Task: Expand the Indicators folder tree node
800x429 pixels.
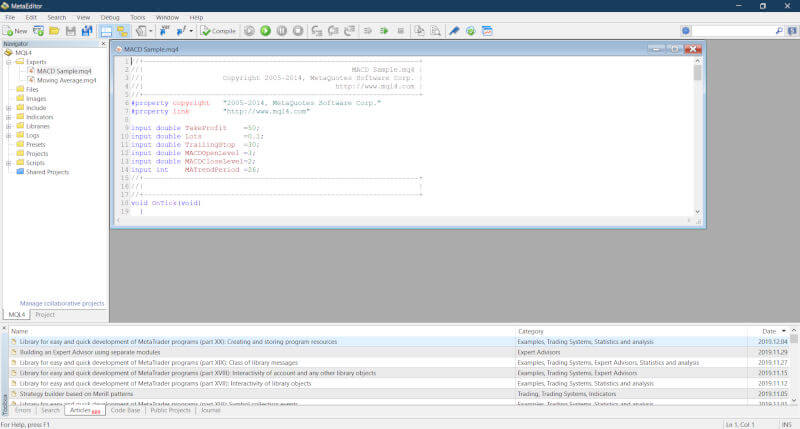Action: pos(8,117)
